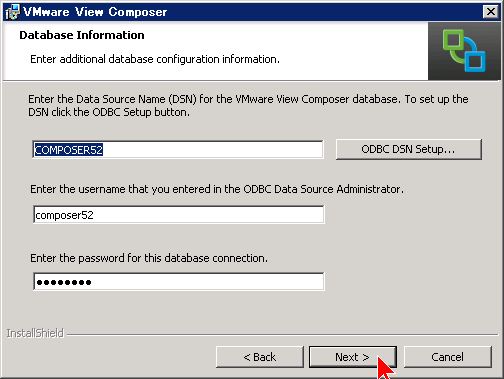Select the masked password input field
504x379 pixels.
[x=179, y=282]
